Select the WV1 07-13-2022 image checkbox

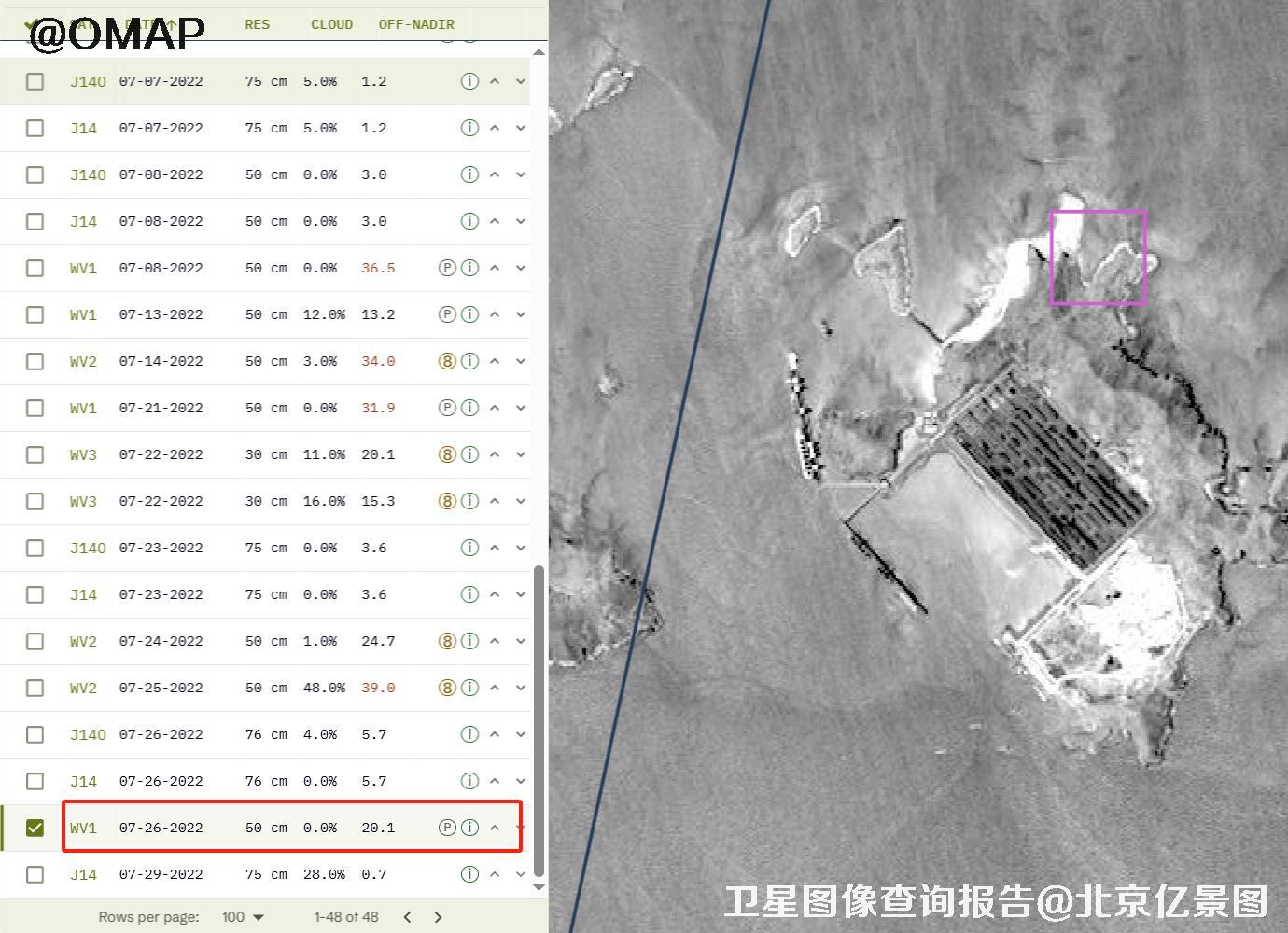35,314
